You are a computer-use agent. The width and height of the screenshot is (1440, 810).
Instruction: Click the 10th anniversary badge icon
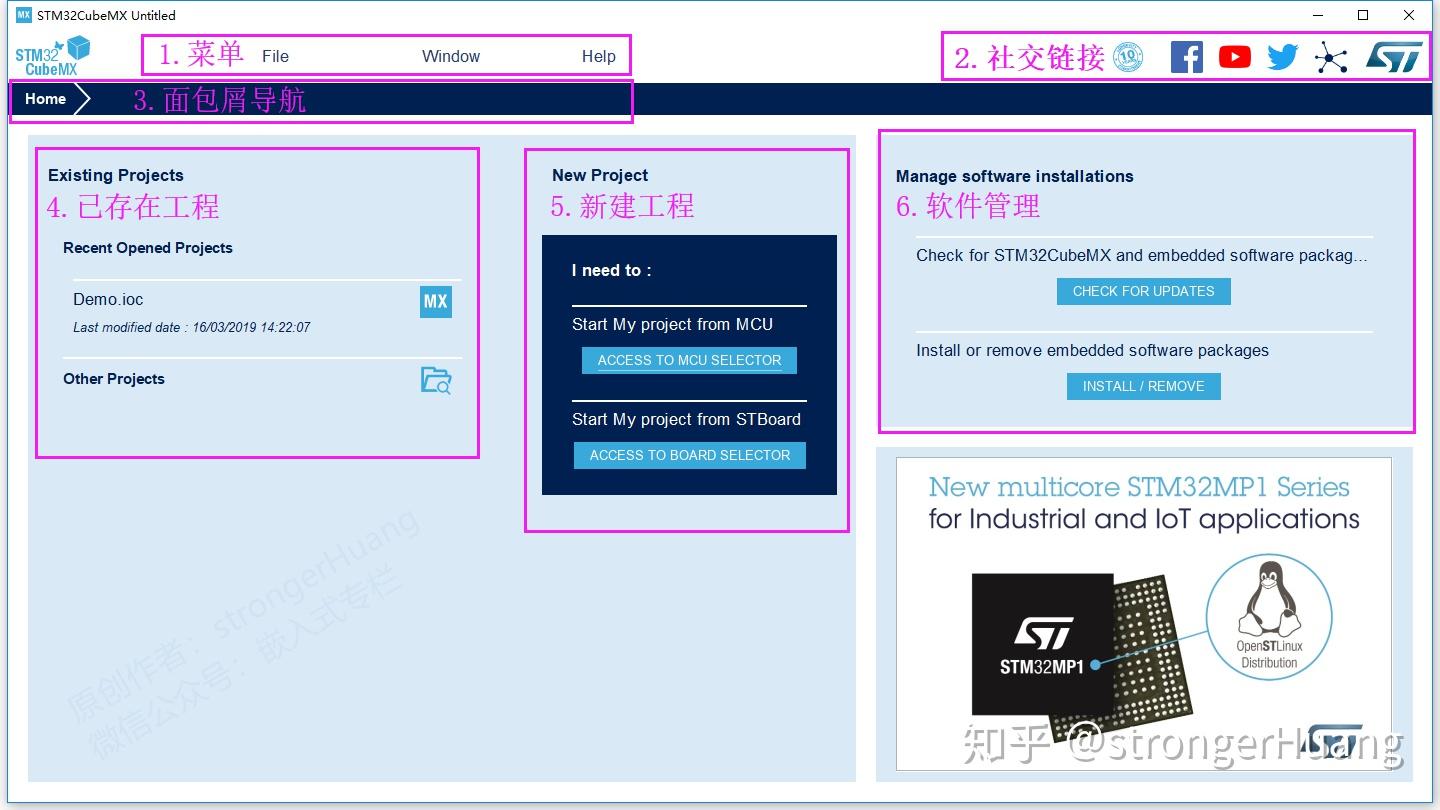(x=1128, y=57)
